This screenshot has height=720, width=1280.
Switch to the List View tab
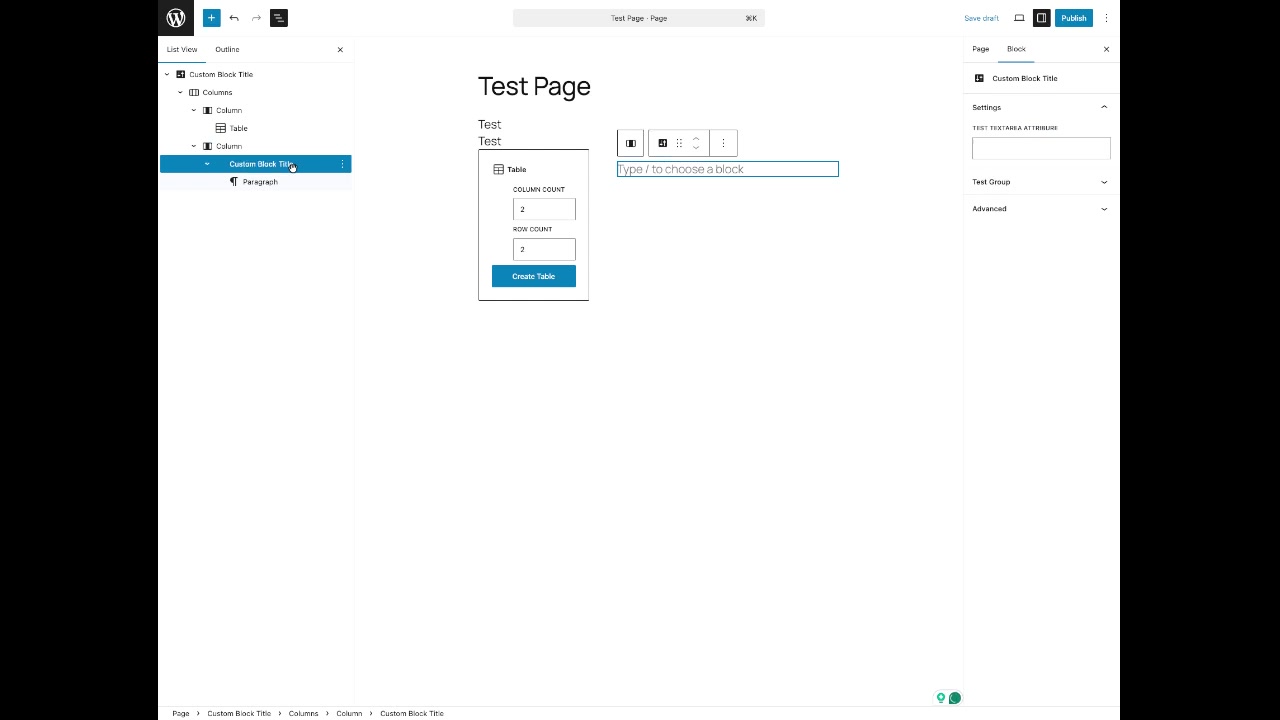coord(182,49)
